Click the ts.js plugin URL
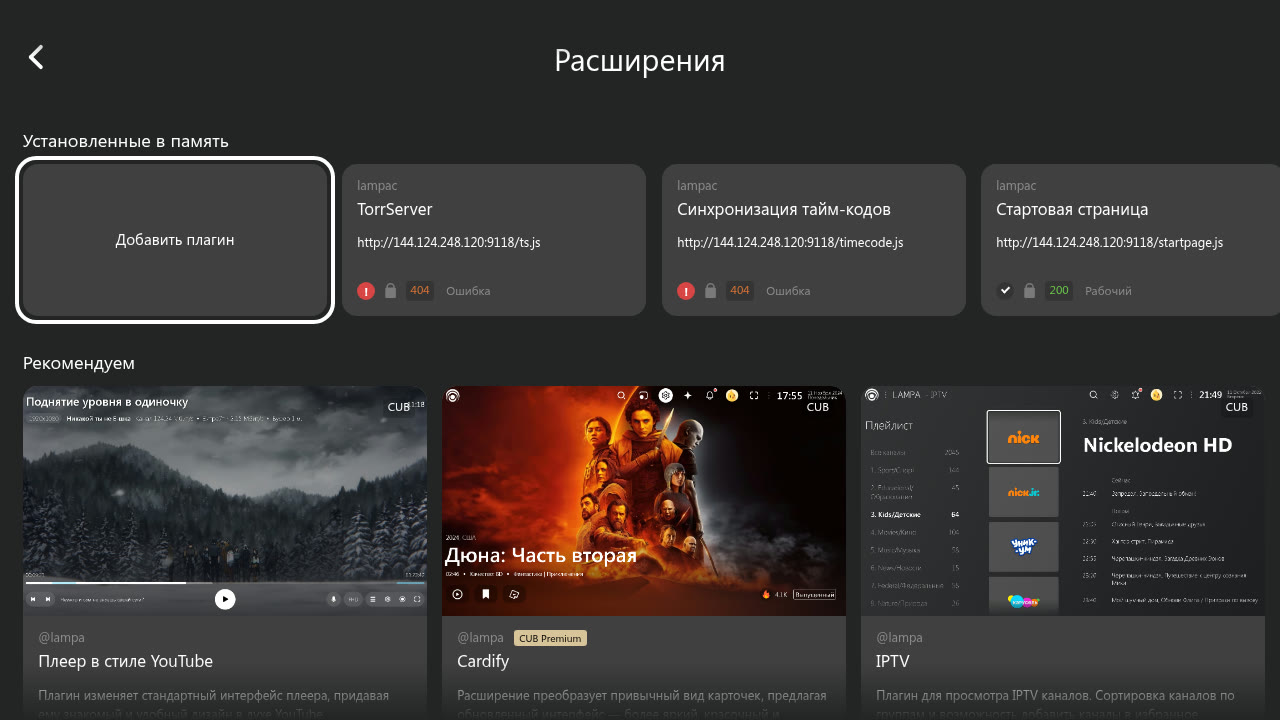The image size is (1280, 720). (449, 242)
